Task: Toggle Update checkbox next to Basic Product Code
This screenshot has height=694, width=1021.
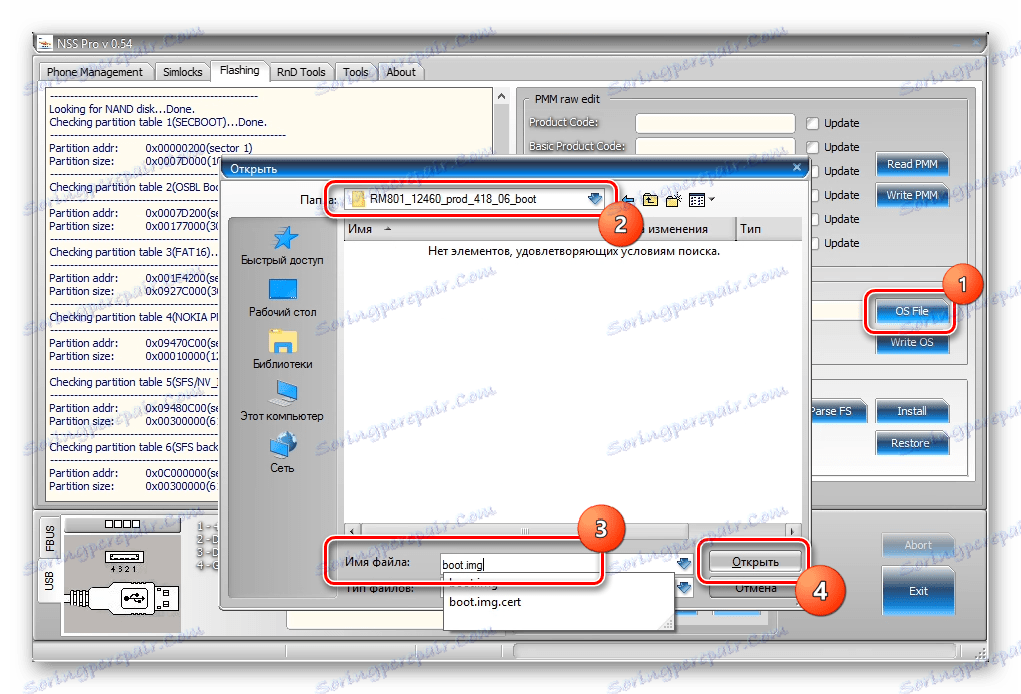Action: point(812,147)
